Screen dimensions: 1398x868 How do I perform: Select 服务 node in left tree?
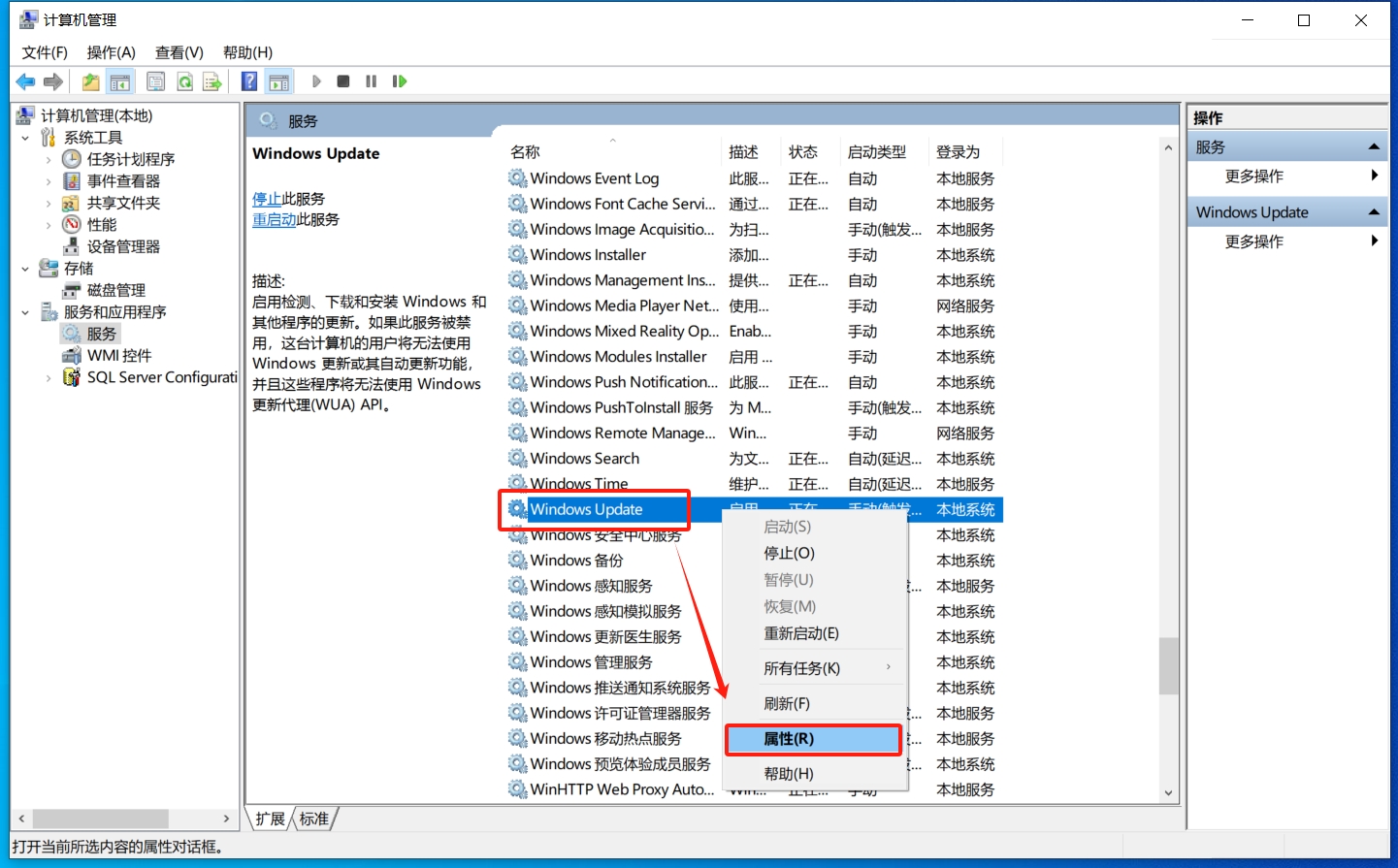pyautogui.click(x=101, y=334)
